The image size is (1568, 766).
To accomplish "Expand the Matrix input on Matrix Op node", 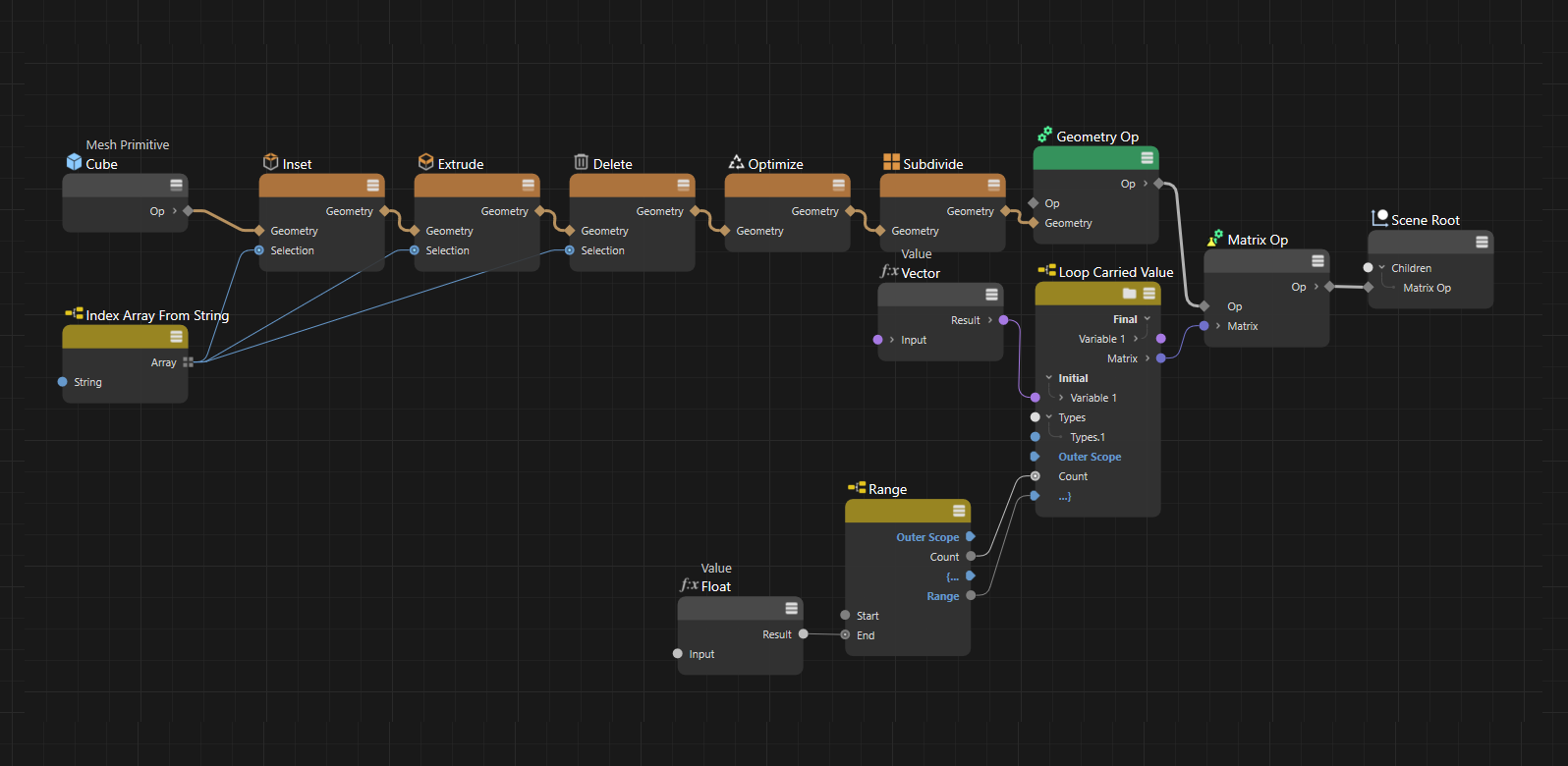I will tap(1218, 326).
